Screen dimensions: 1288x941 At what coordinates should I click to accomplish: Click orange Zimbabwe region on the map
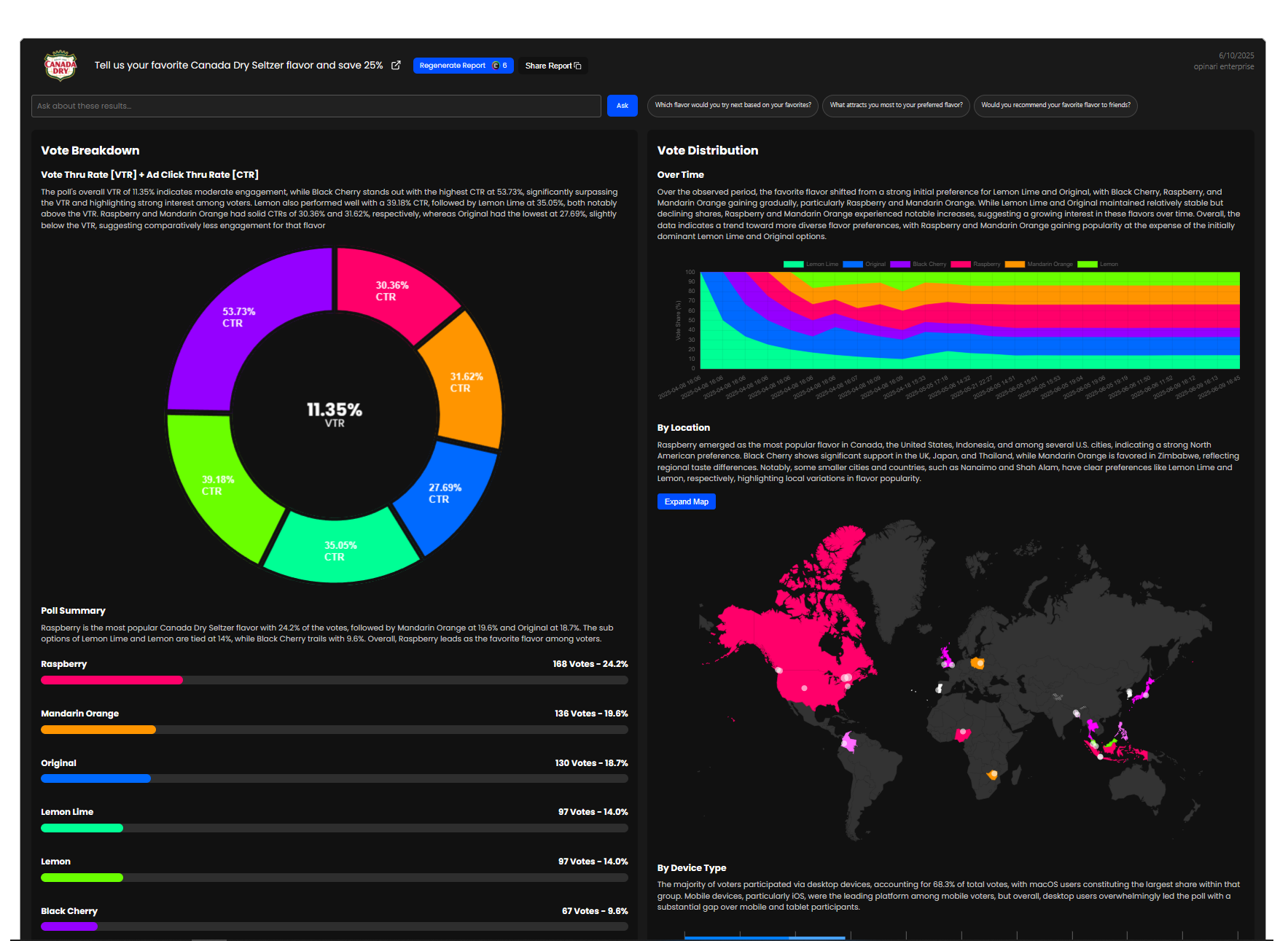[x=992, y=774]
